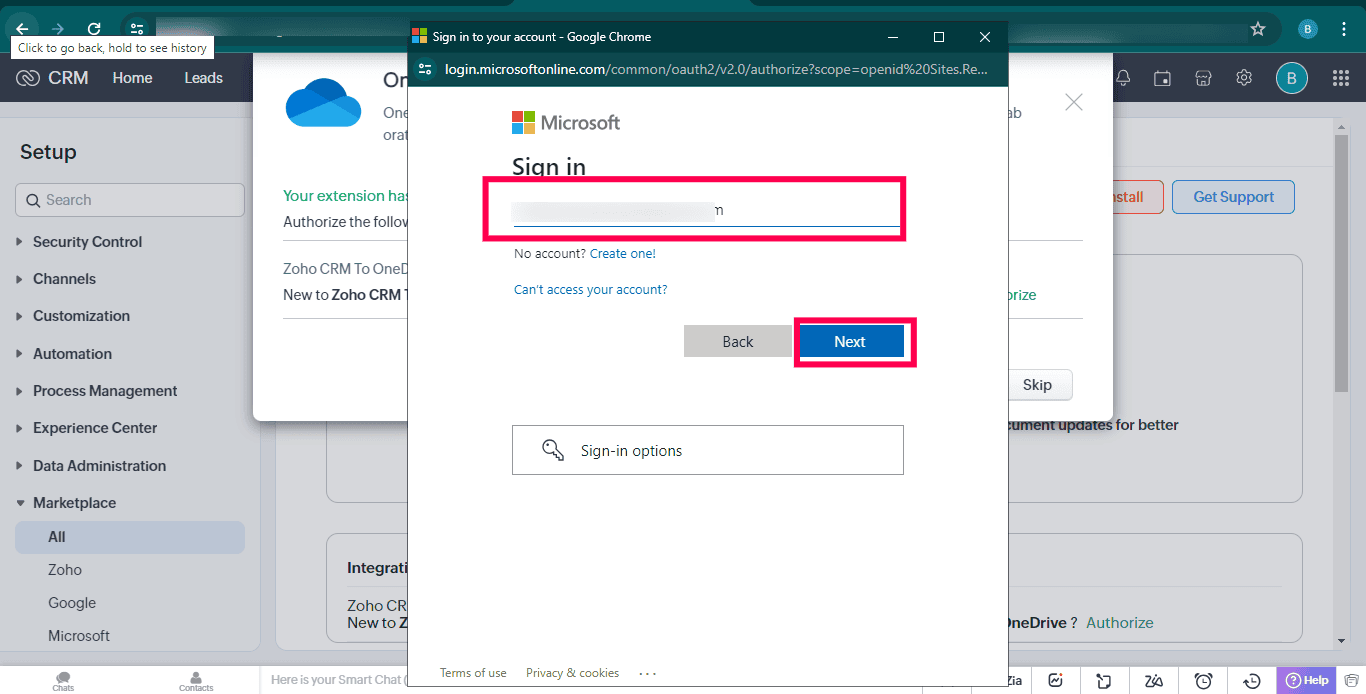Open the Leads tab in CRM

tap(203, 78)
